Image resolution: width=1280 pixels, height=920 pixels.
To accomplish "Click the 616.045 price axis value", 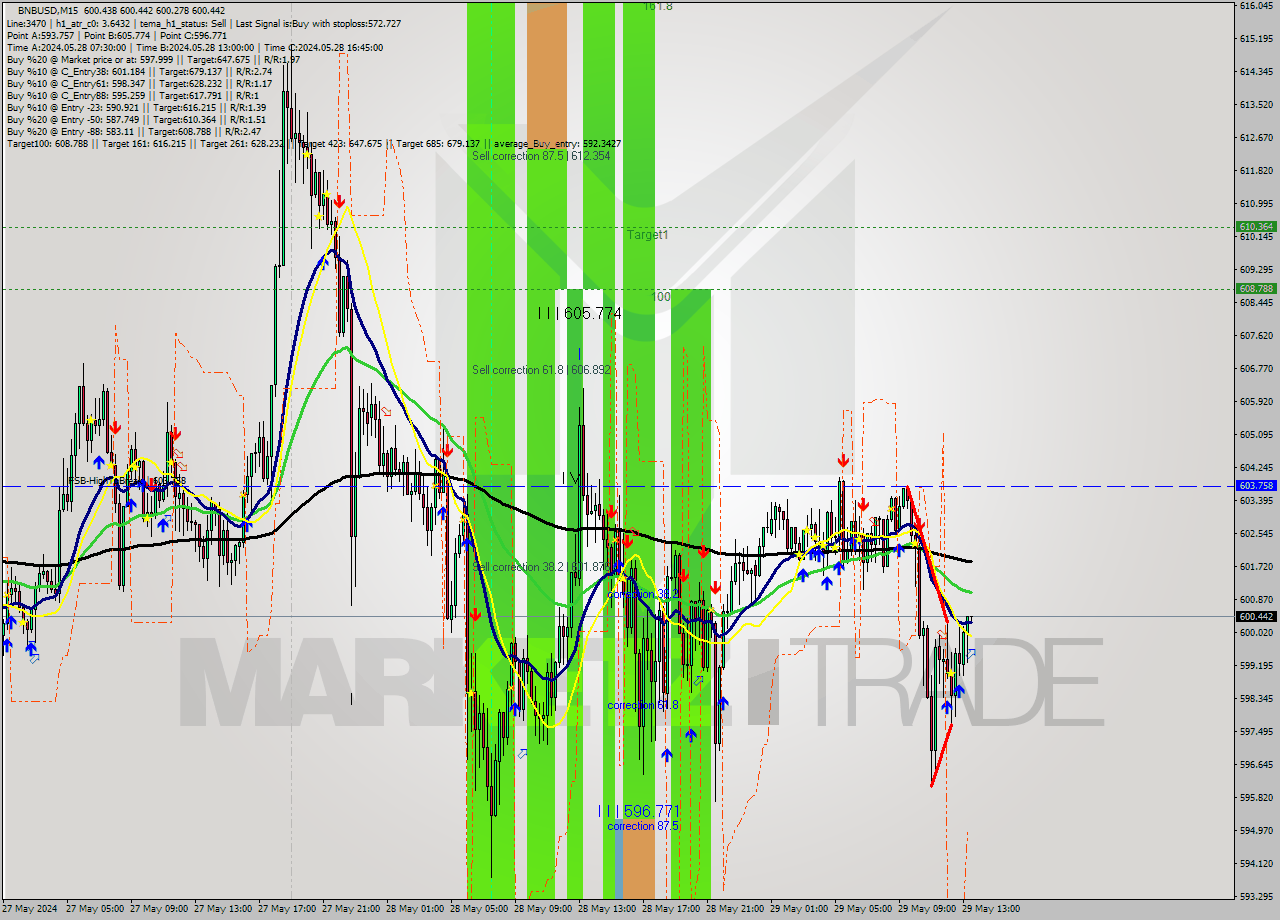I will click(1256, 6).
